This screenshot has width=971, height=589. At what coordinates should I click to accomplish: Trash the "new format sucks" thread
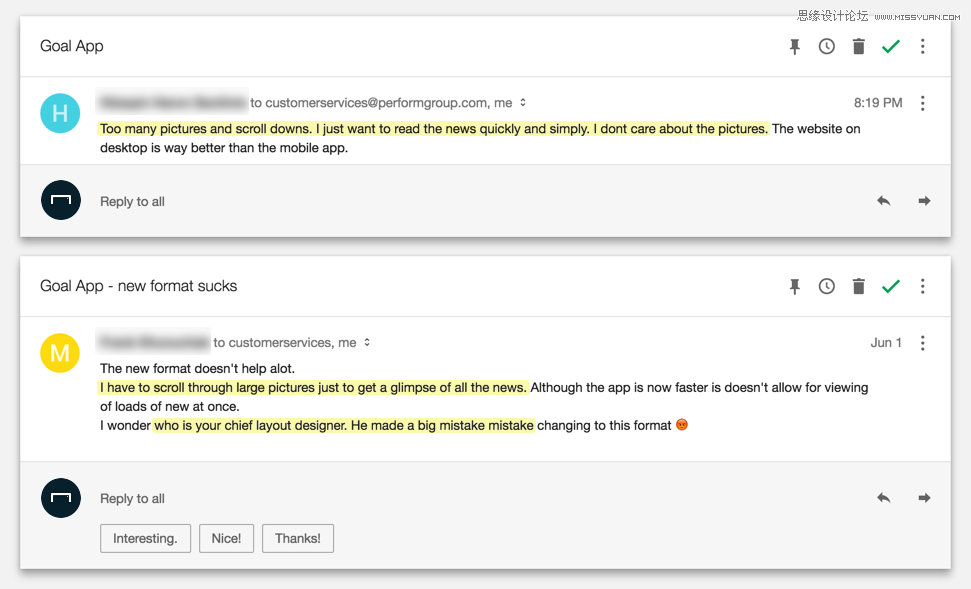[x=858, y=286]
